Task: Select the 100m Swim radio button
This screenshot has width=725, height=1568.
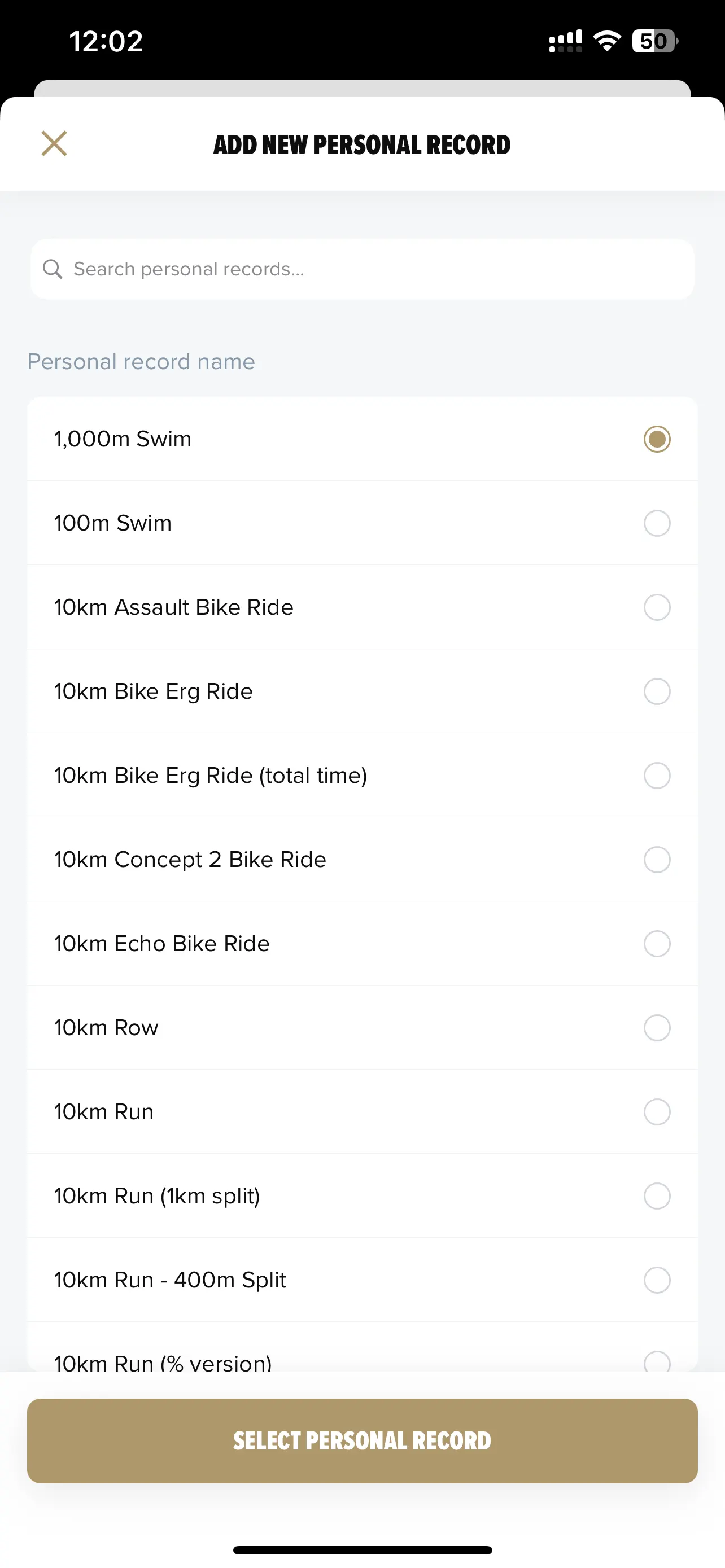Action: (657, 523)
